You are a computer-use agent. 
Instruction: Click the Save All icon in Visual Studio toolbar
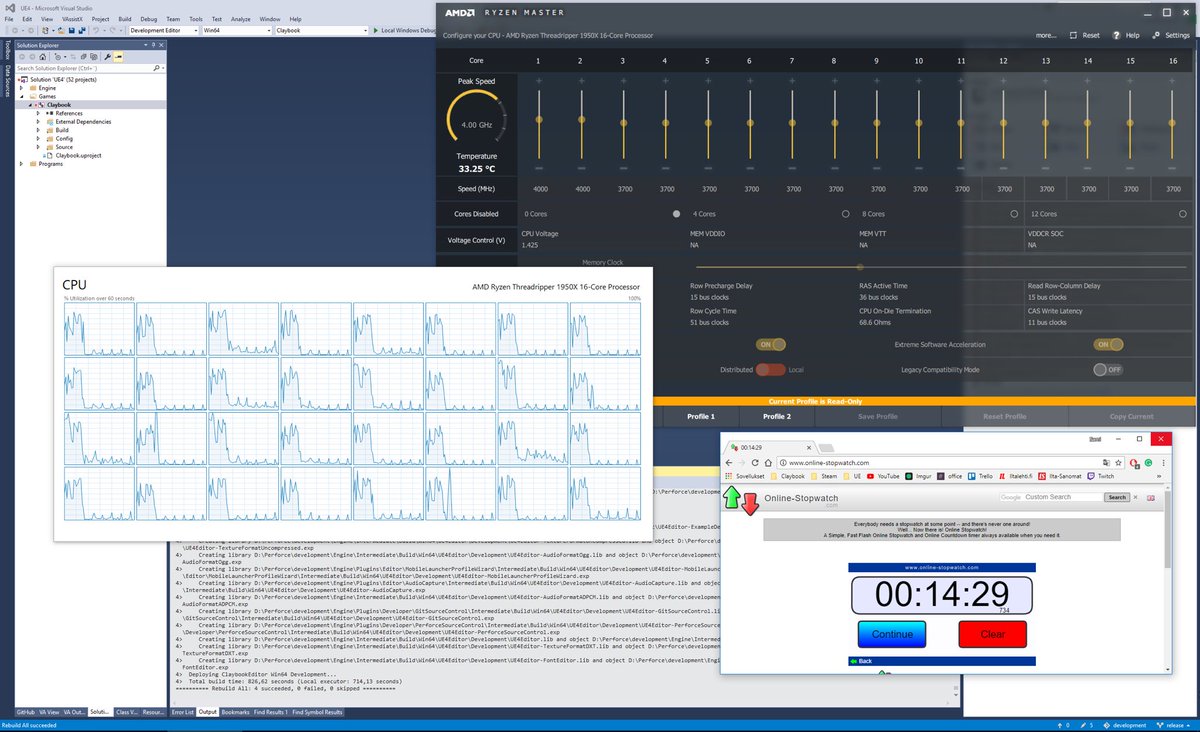[82, 31]
